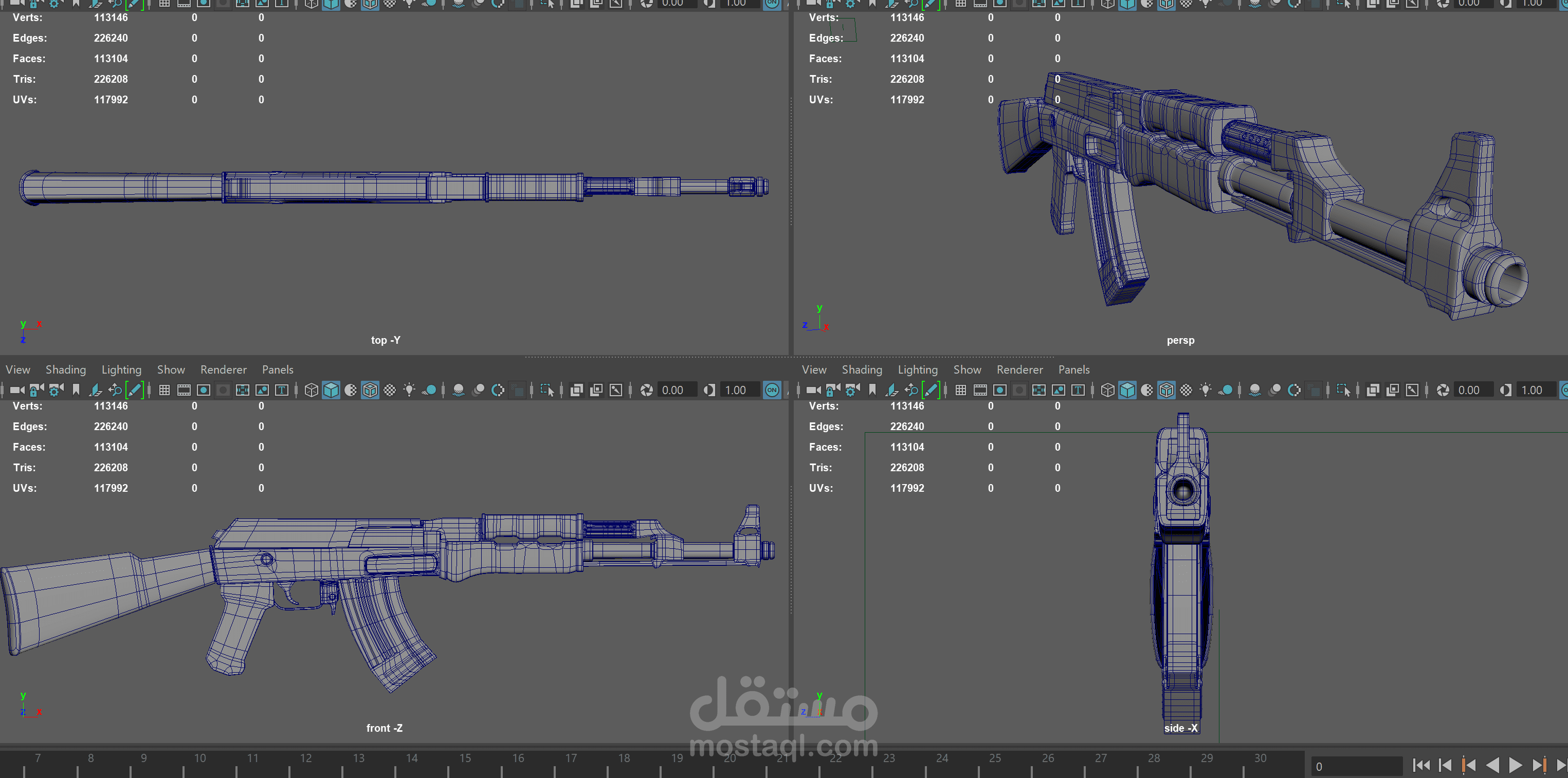The image size is (1568, 778).
Task: Toggle Grid display in front viewport toolbar
Action: [x=165, y=390]
